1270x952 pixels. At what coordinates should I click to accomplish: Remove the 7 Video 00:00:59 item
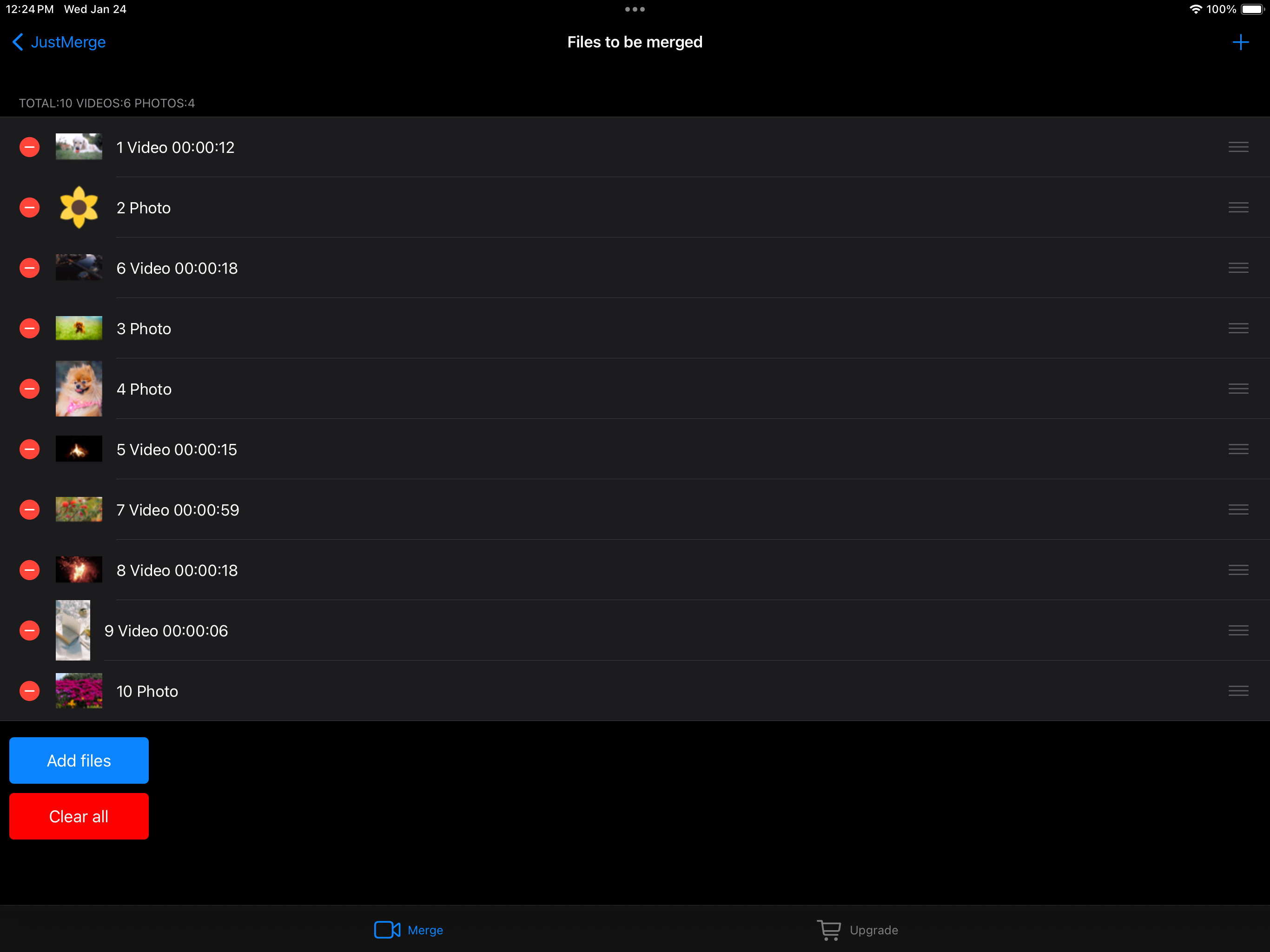tap(29, 509)
